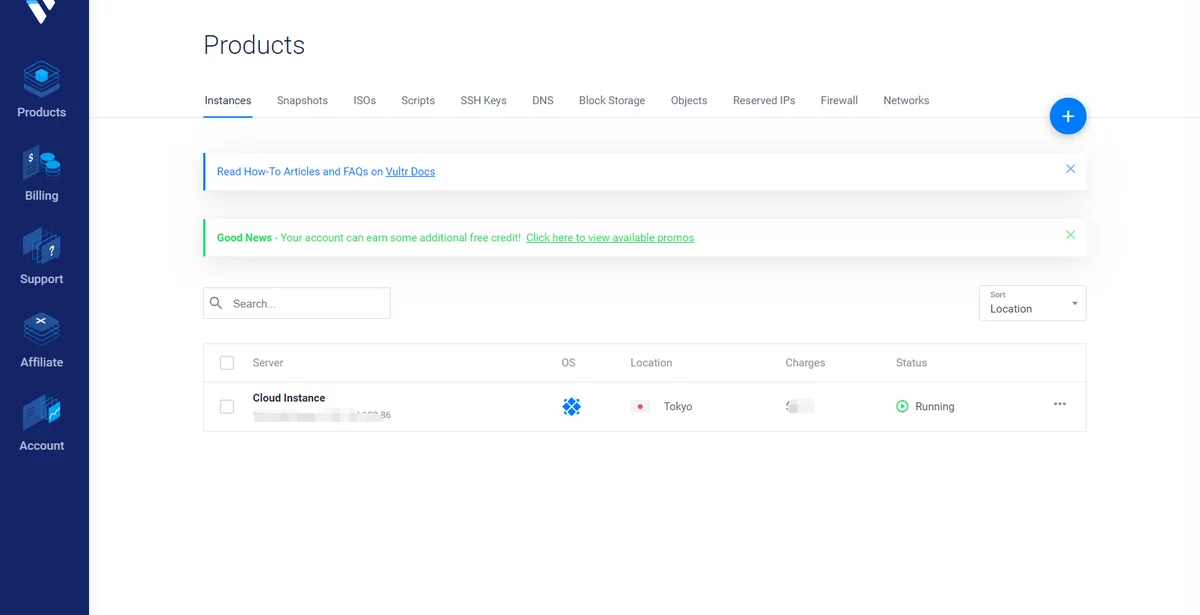Open the Products sidebar section

tap(42, 90)
